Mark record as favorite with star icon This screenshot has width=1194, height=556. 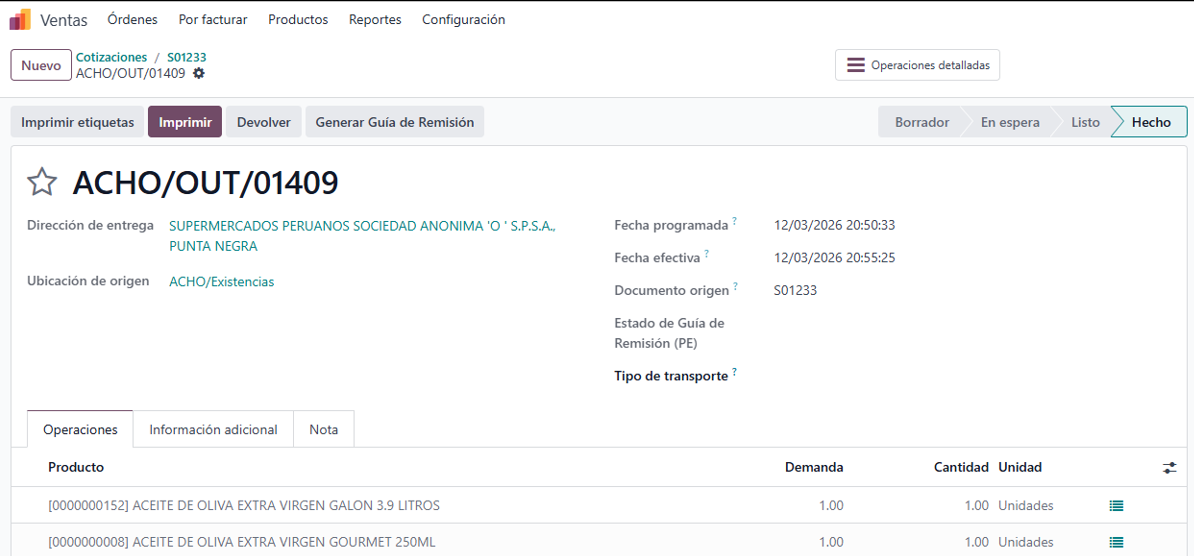click(42, 182)
